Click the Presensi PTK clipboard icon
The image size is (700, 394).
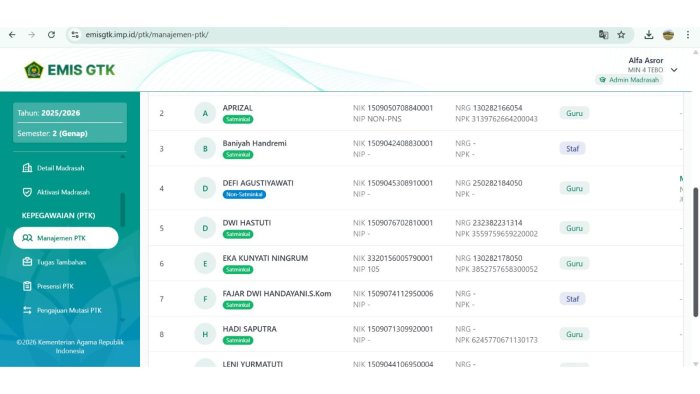click(27, 286)
